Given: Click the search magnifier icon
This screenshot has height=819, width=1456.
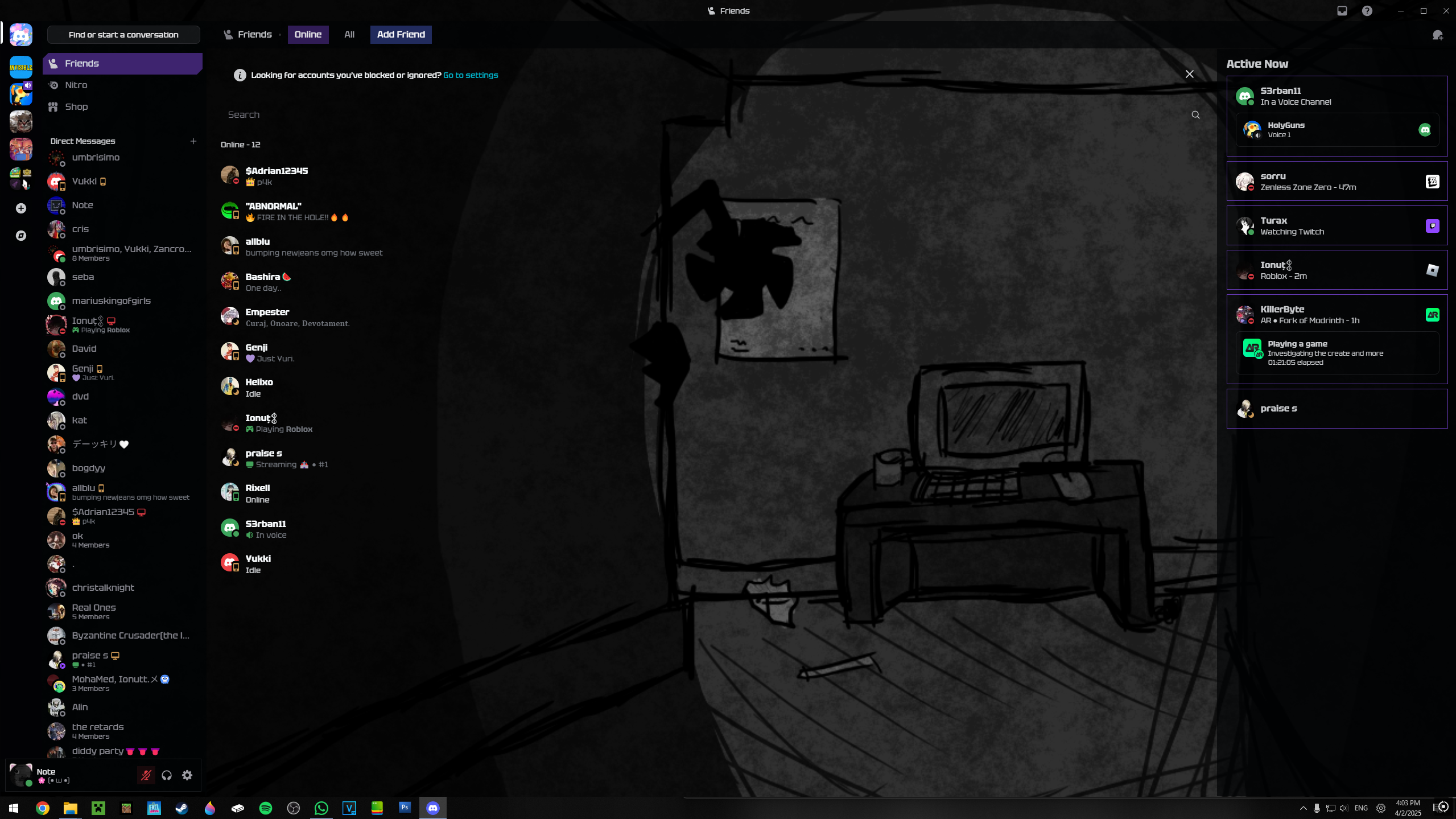Looking at the screenshot, I should pyautogui.click(x=1195, y=115).
